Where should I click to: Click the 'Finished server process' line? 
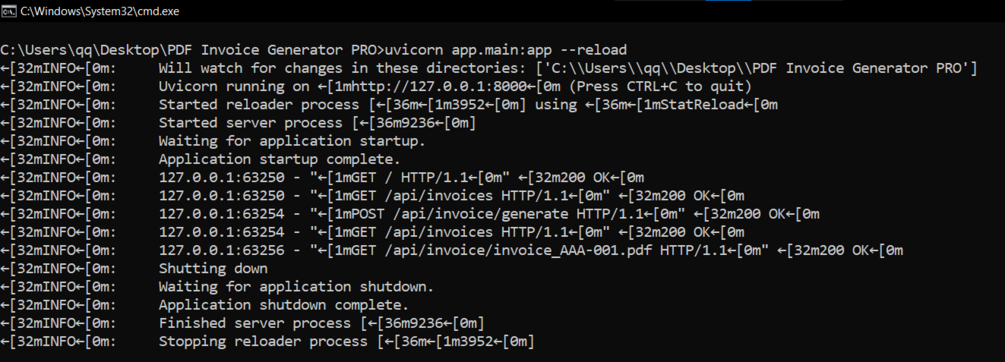pos(242,323)
